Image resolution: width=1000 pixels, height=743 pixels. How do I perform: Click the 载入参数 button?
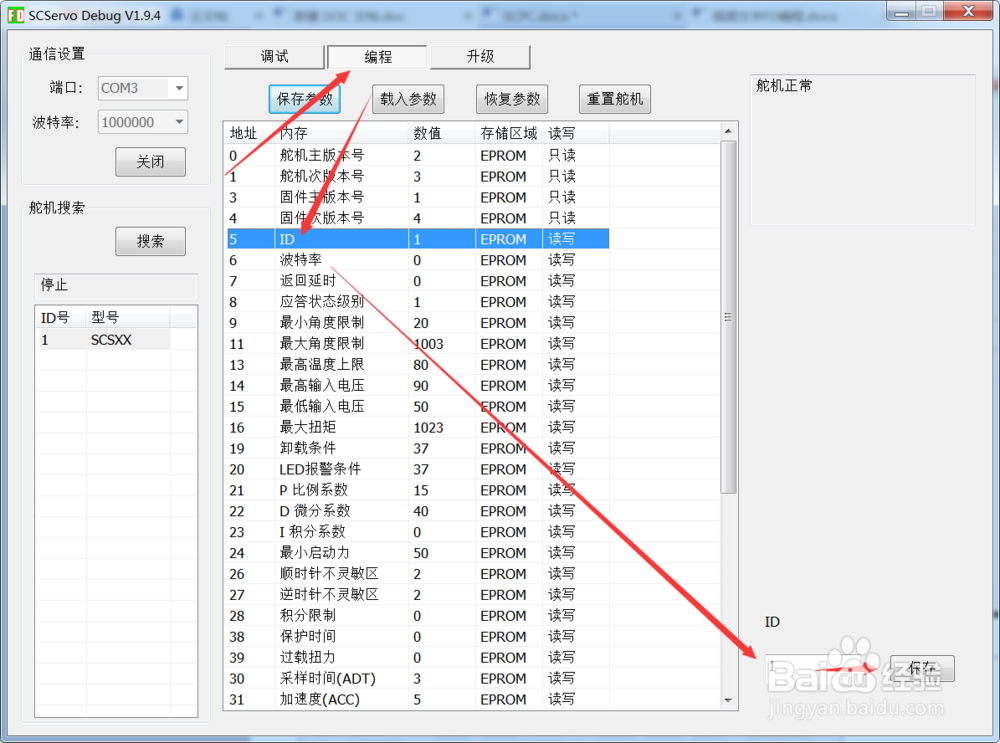[x=408, y=98]
